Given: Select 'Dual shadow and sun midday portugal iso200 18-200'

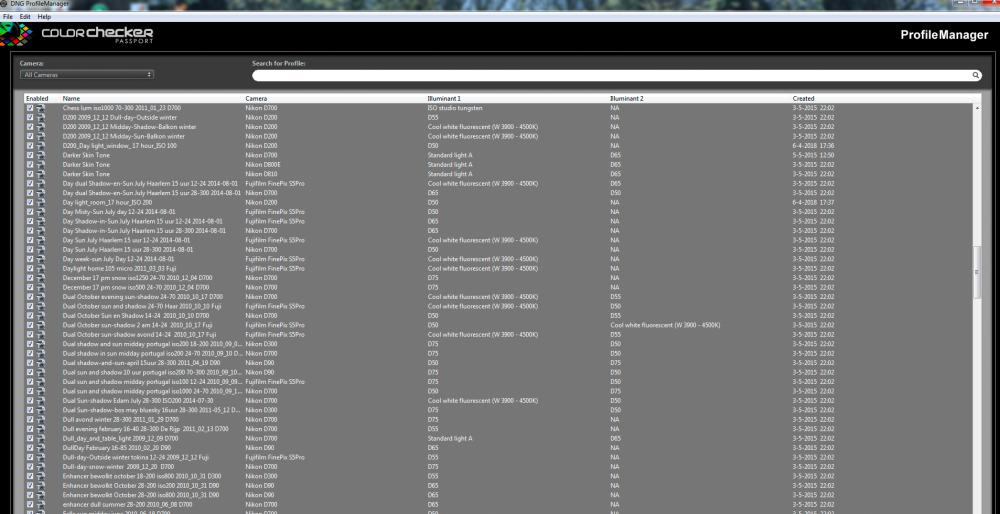Looking at the screenshot, I should point(152,344).
